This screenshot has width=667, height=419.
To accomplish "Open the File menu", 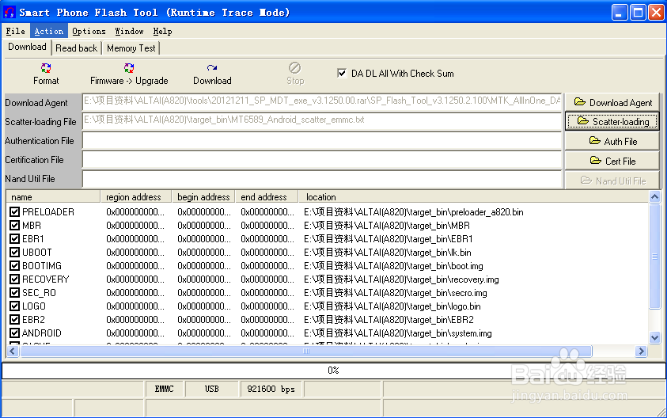I will [x=15, y=31].
